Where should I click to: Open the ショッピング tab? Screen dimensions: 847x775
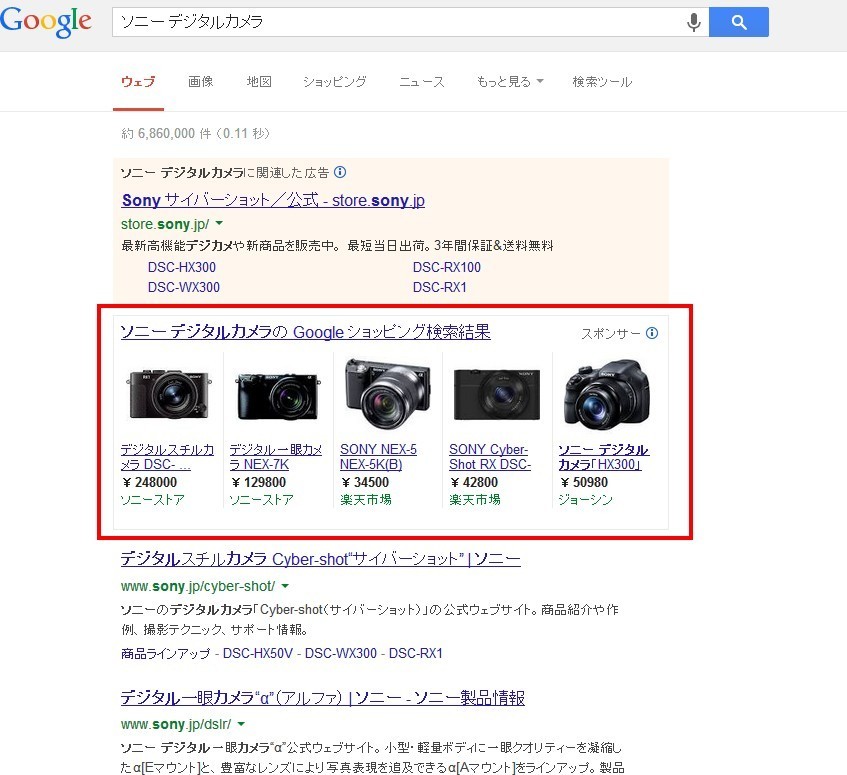(x=334, y=82)
